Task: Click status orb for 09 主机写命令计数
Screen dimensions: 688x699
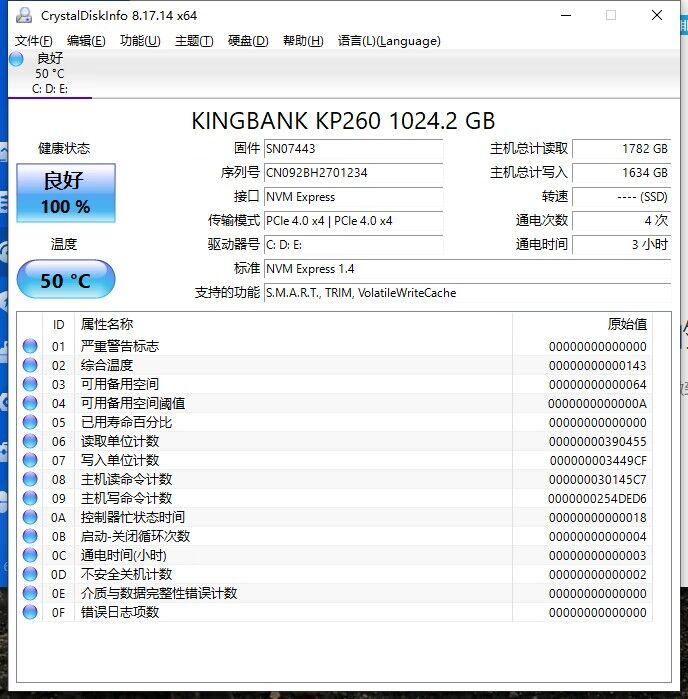Action: point(30,498)
